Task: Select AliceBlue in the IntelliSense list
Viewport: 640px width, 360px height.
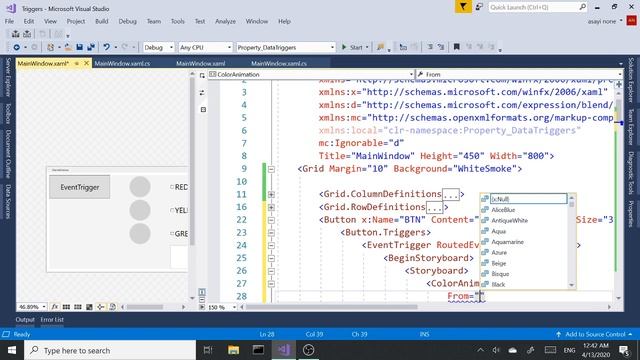Action: point(503,210)
